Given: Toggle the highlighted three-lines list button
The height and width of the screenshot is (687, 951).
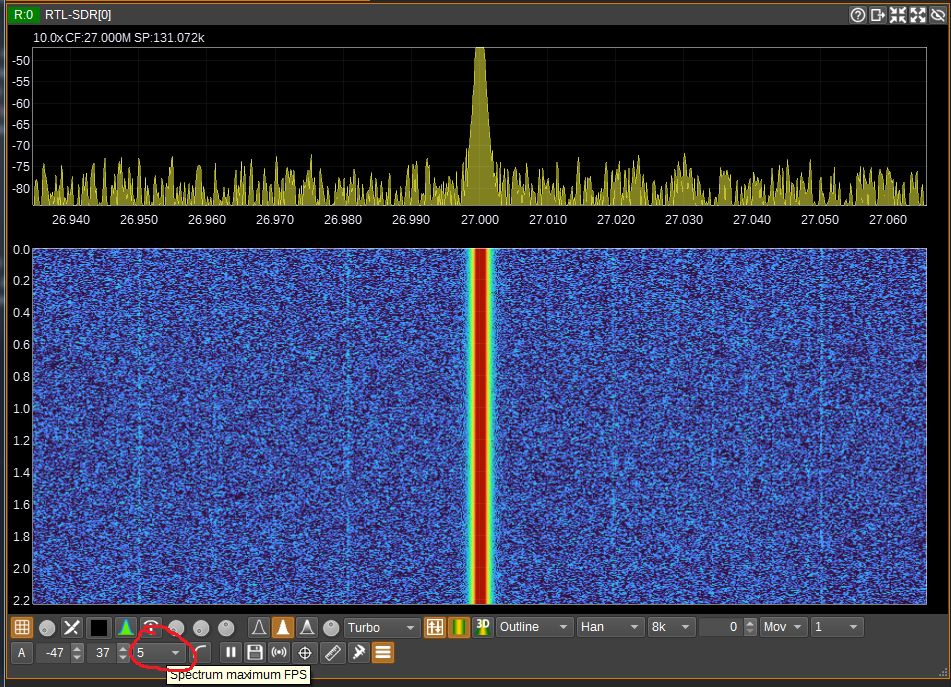Looking at the screenshot, I should [x=383, y=653].
